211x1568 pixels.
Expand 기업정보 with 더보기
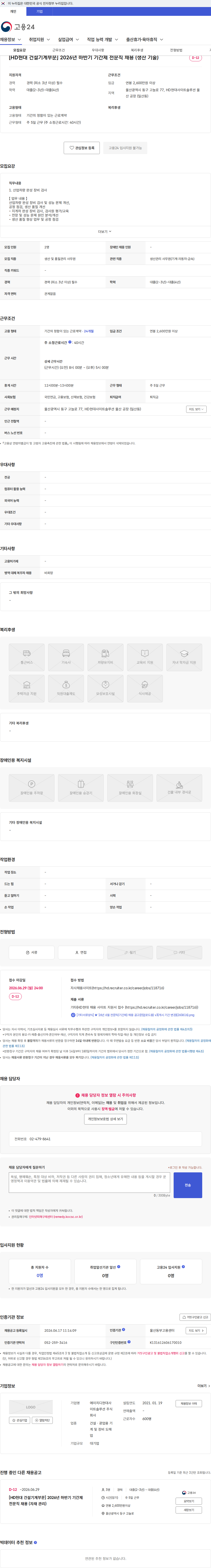coord(204,1386)
